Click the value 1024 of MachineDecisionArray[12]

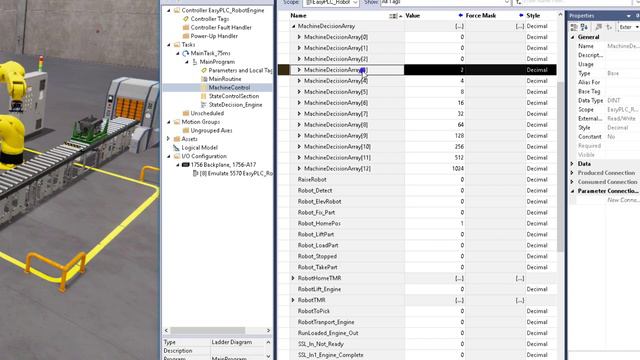pyautogui.click(x=458, y=168)
